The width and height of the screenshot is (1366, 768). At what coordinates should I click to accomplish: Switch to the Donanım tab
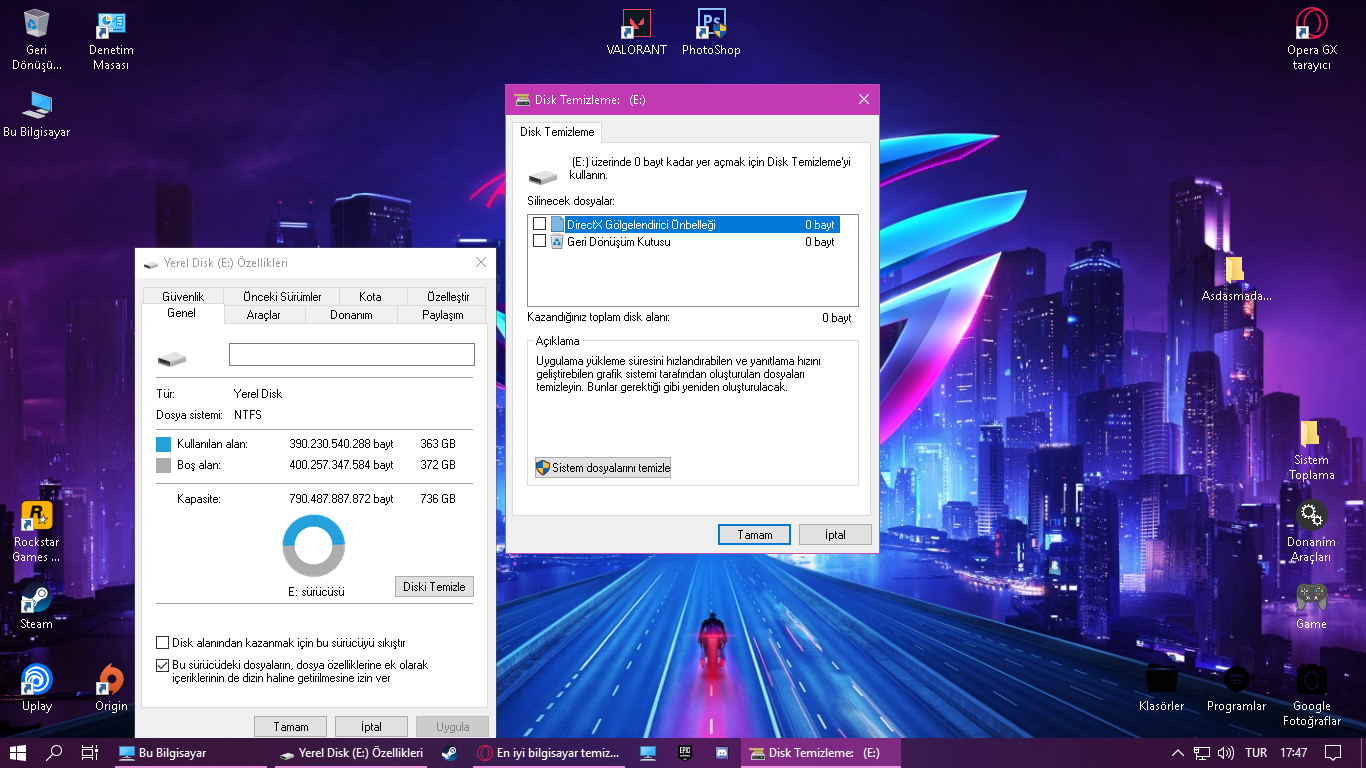(x=351, y=315)
